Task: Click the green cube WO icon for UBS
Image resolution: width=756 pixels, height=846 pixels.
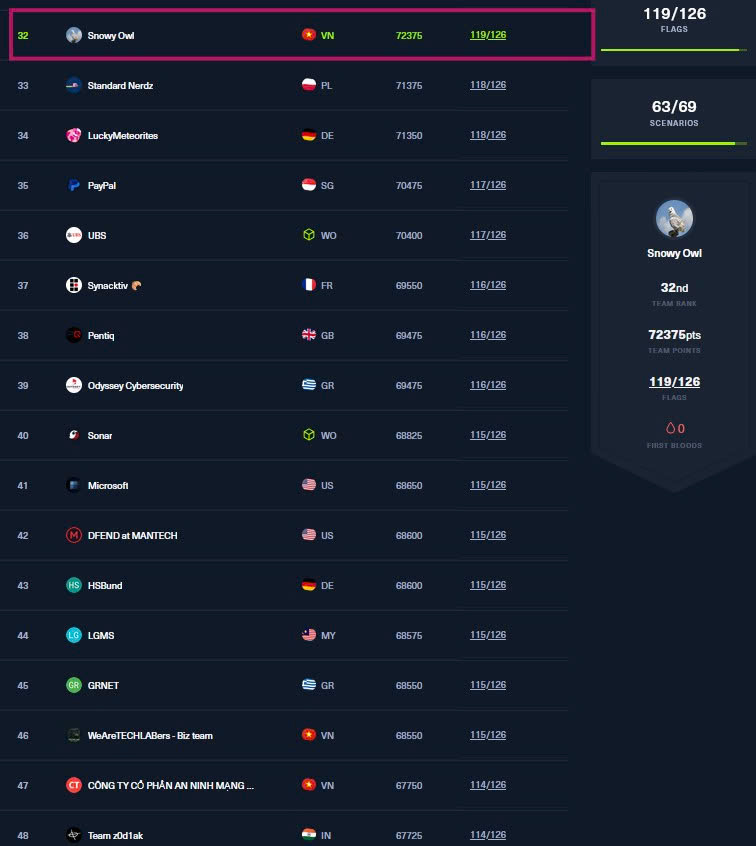Action: pyautogui.click(x=309, y=235)
